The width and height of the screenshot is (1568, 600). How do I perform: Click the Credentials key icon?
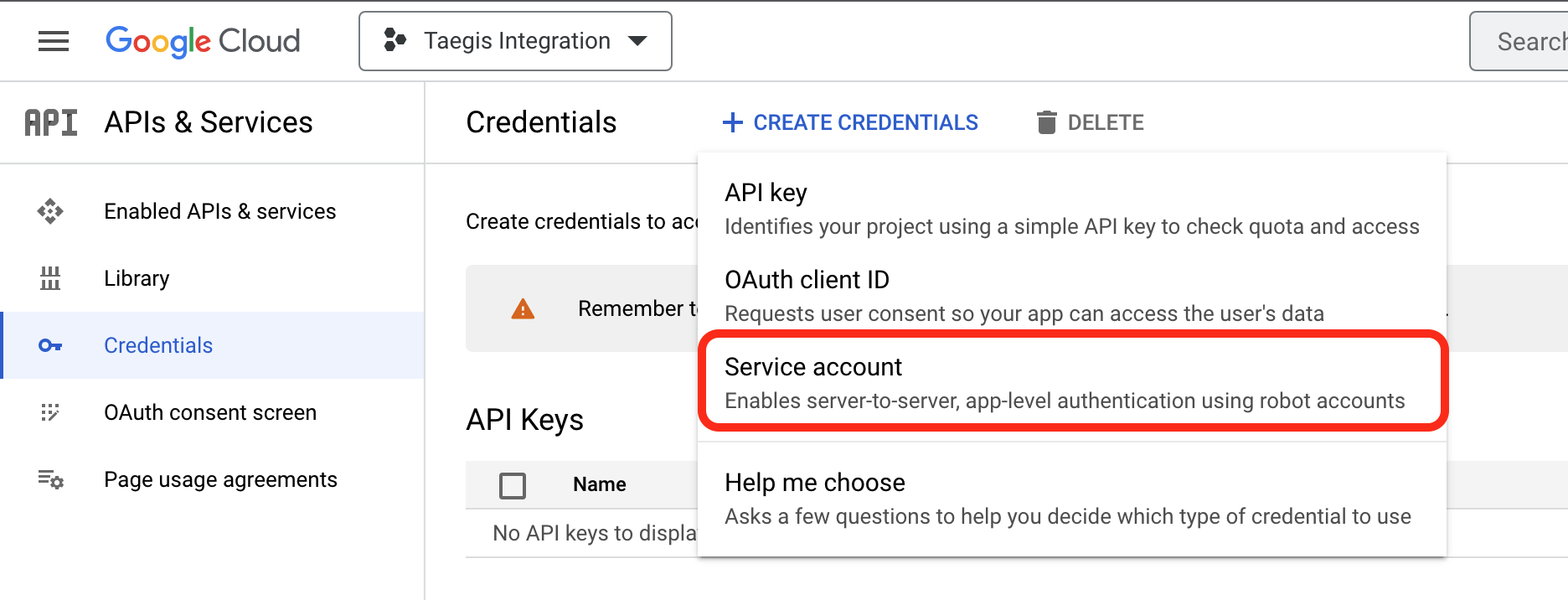tap(50, 345)
